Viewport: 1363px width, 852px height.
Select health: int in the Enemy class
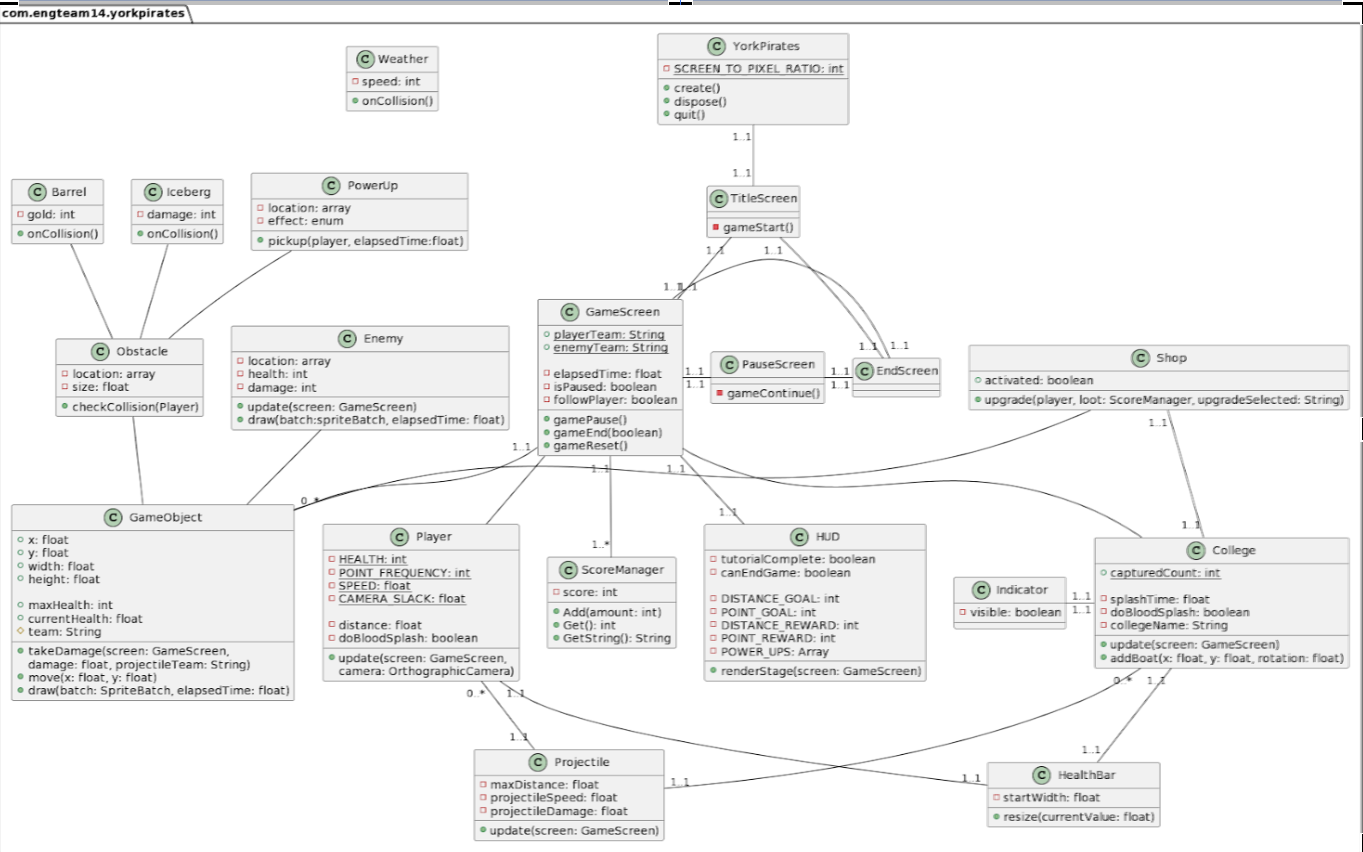[278, 374]
